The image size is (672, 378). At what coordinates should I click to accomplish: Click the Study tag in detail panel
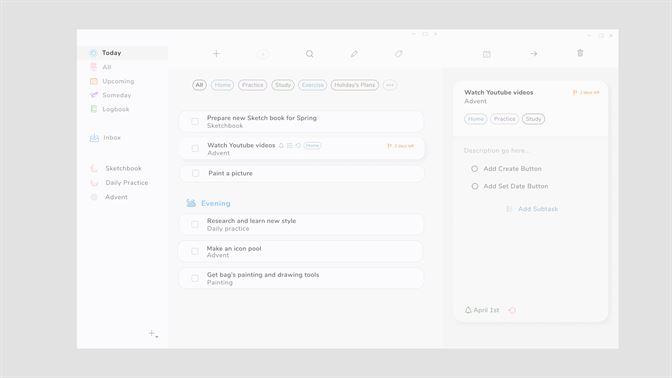click(x=533, y=119)
